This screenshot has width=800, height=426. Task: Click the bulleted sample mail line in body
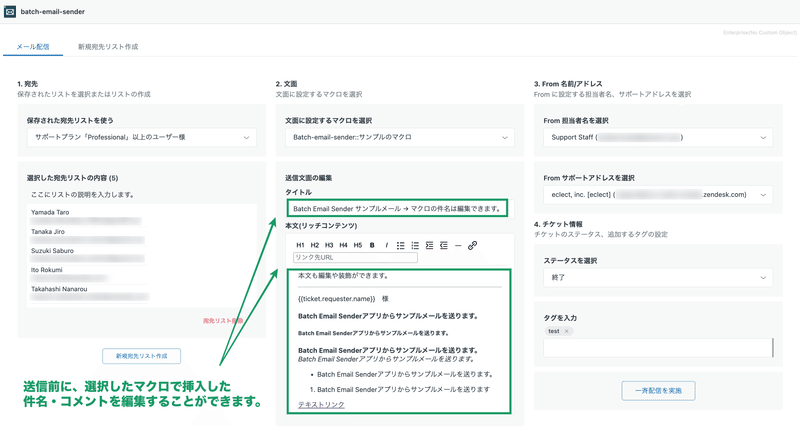[x=405, y=374]
